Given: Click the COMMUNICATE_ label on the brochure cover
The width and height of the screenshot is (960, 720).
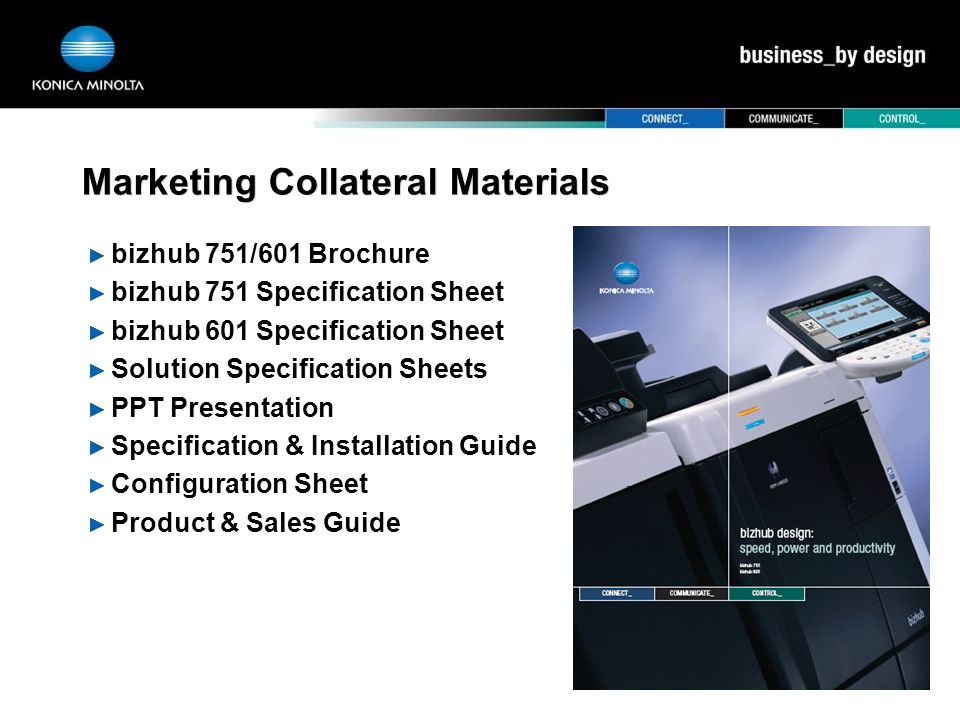Looking at the screenshot, I should pyautogui.click(x=691, y=593).
